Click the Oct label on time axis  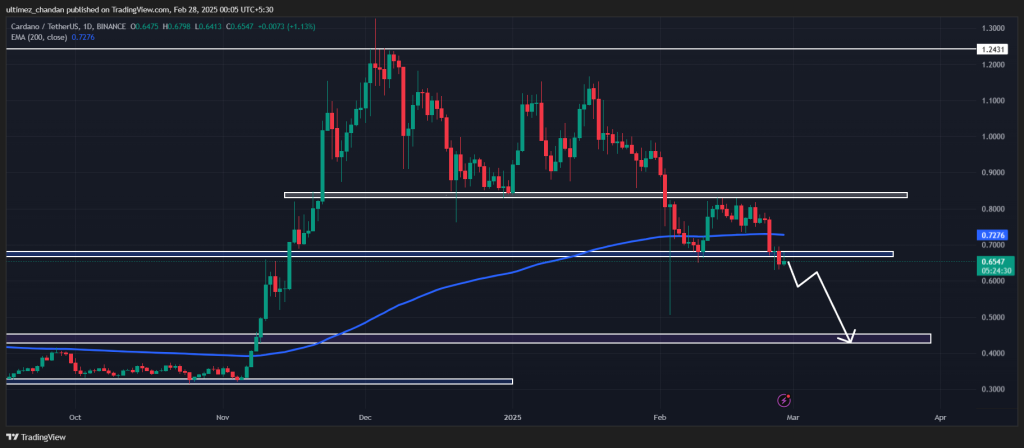pyautogui.click(x=74, y=416)
